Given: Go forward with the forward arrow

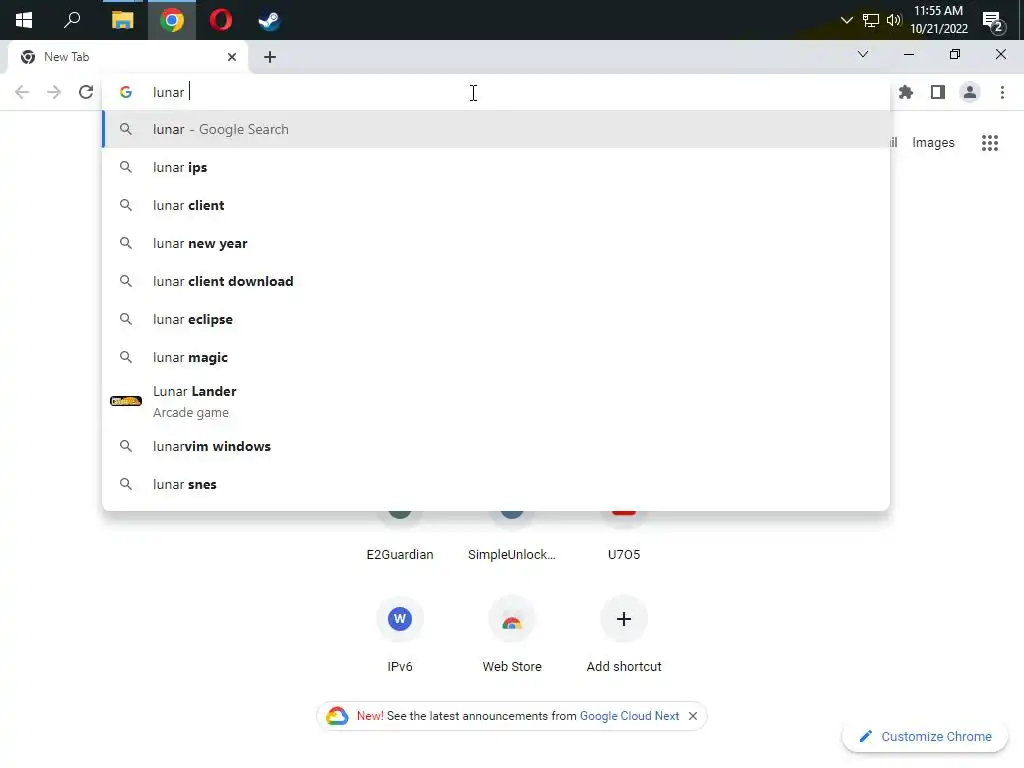Looking at the screenshot, I should coord(54,92).
